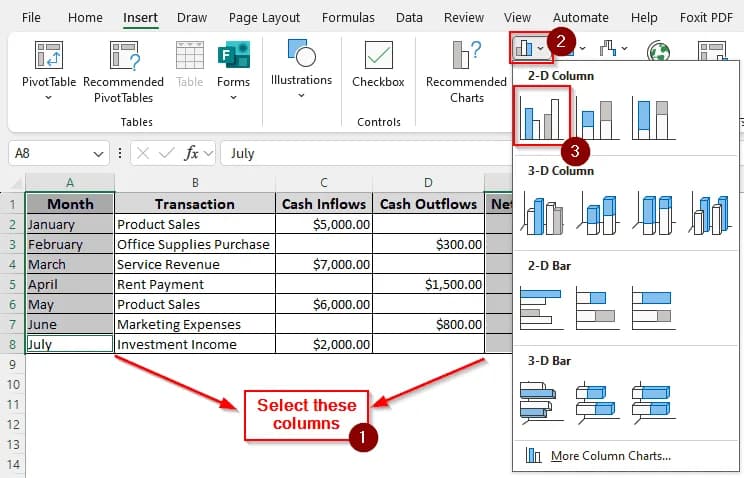Switch to the Formulas tab
Image resolution: width=744 pixels, height=478 pixels.
[x=348, y=18]
